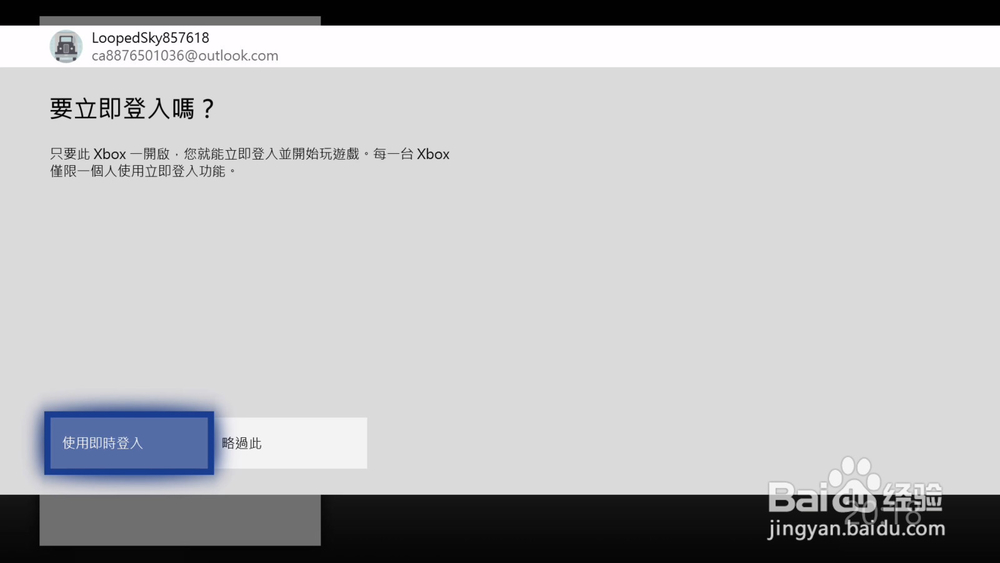Click the LoopedSky857618 profile avatar
This screenshot has height=563, width=1000.
click(x=66, y=47)
